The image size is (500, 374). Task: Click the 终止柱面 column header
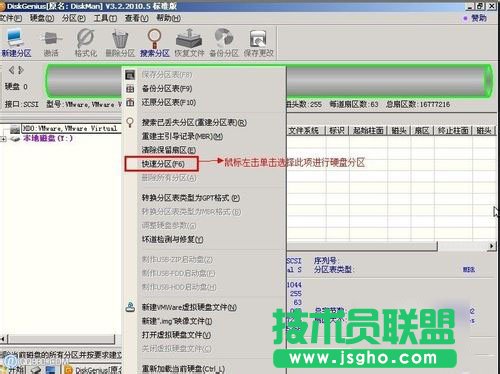point(453,131)
